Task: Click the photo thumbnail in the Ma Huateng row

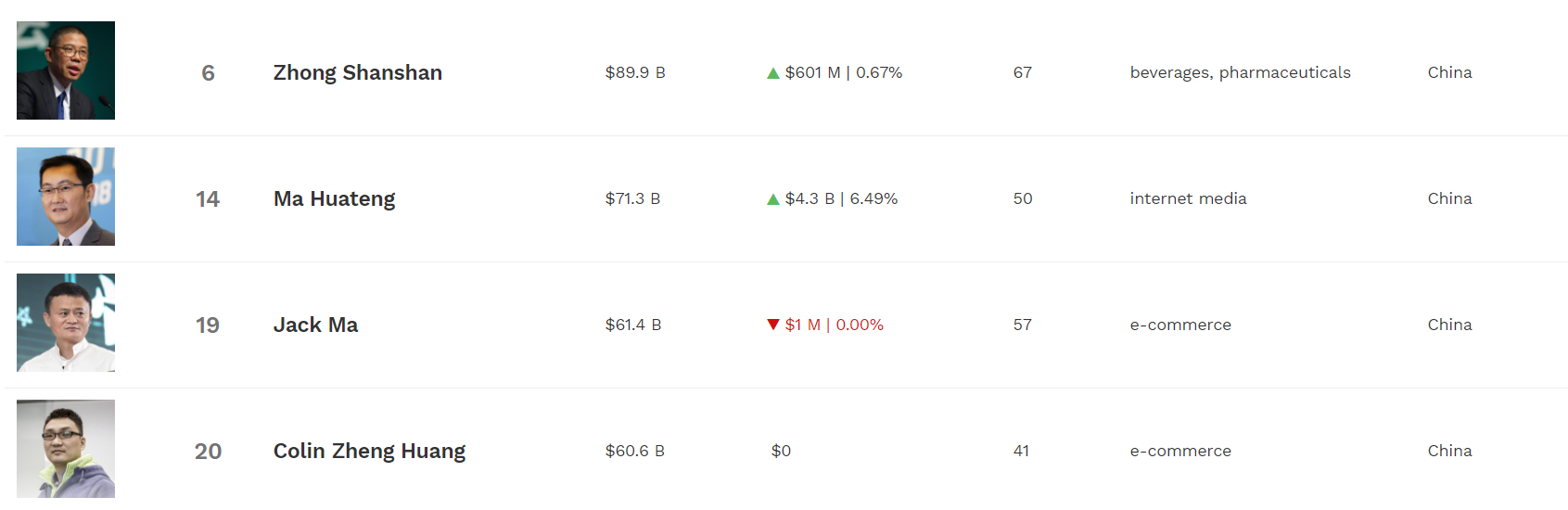Action: [66, 197]
